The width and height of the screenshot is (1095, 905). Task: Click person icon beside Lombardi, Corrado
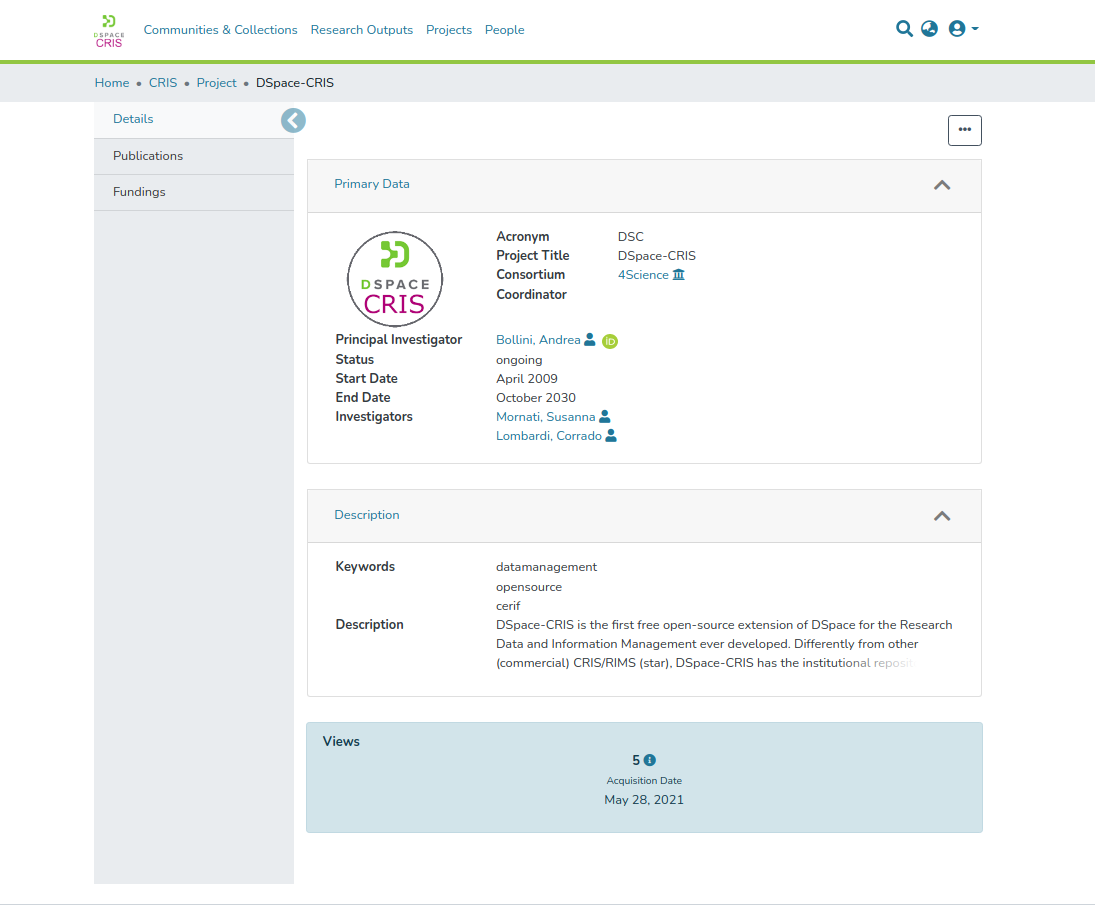point(611,436)
